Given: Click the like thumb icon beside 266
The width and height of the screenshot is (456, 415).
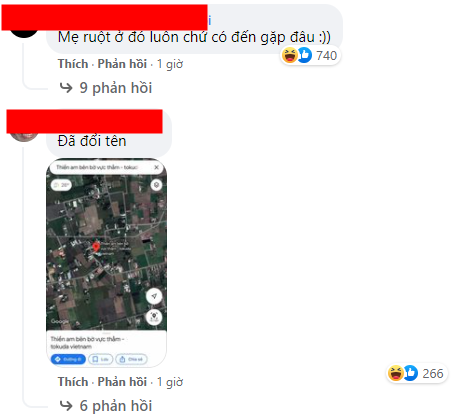Looking at the screenshot, I should [x=410, y=373].
